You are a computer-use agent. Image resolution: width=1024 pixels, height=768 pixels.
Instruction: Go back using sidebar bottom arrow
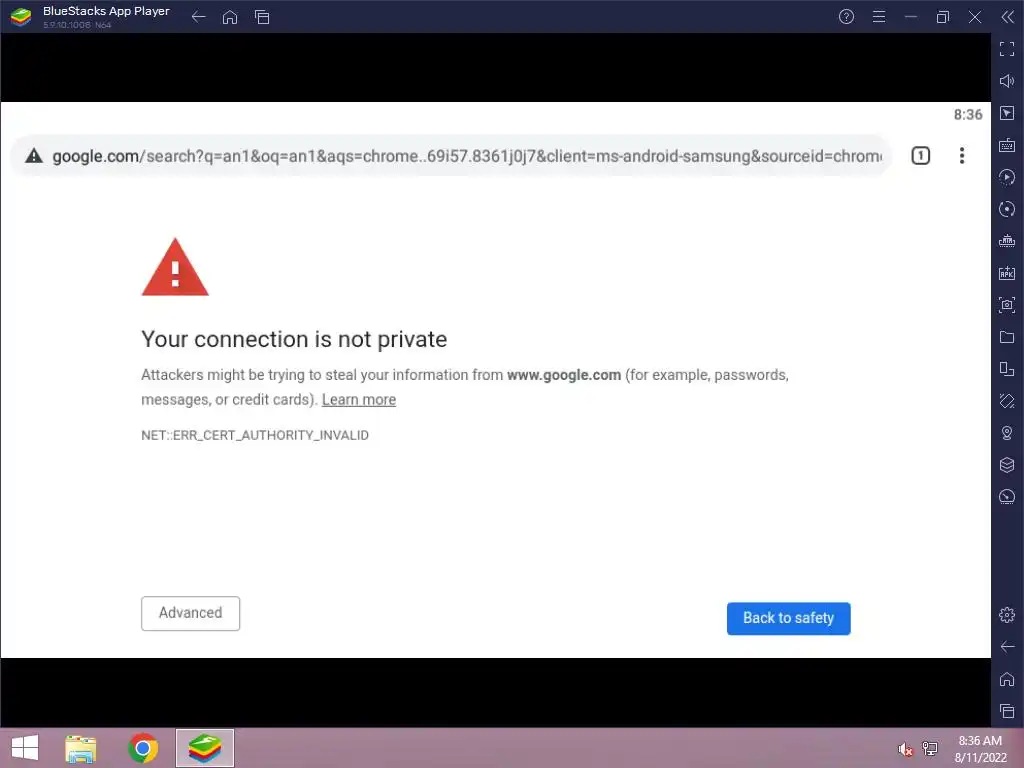[x=1007, y=647]
